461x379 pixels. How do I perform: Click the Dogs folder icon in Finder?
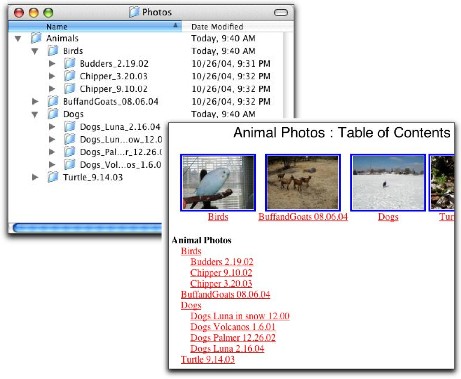pos(53,114)
